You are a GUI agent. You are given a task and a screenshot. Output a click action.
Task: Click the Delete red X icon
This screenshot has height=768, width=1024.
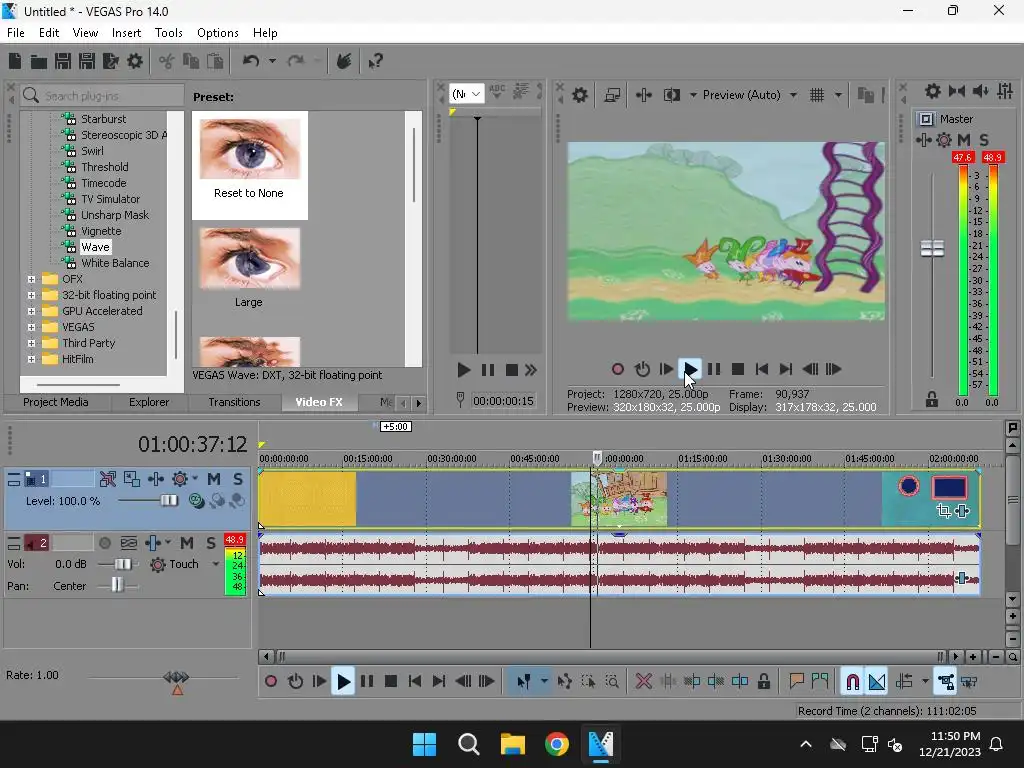click(643, 682)
